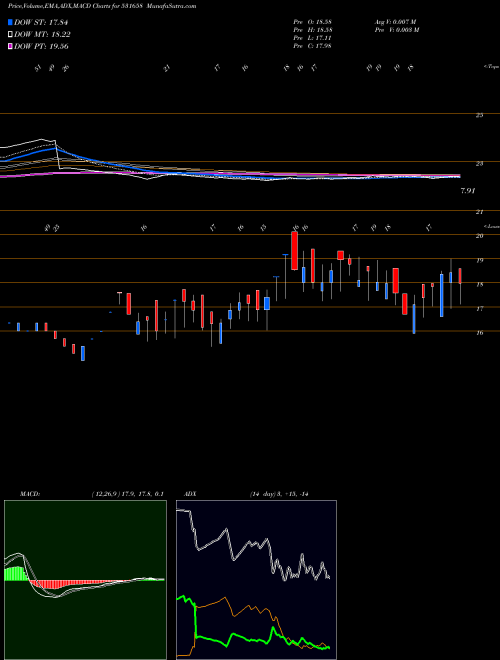Click the '<Tops' label at right edge

click(491, 67)
